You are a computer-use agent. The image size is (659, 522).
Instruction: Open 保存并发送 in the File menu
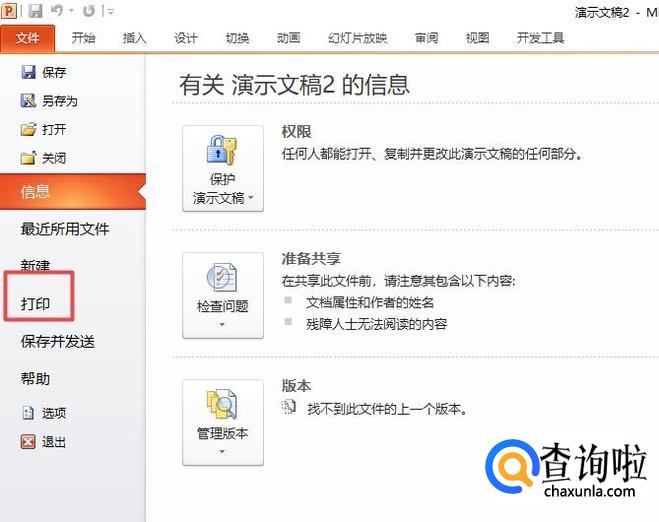point(58,341)
